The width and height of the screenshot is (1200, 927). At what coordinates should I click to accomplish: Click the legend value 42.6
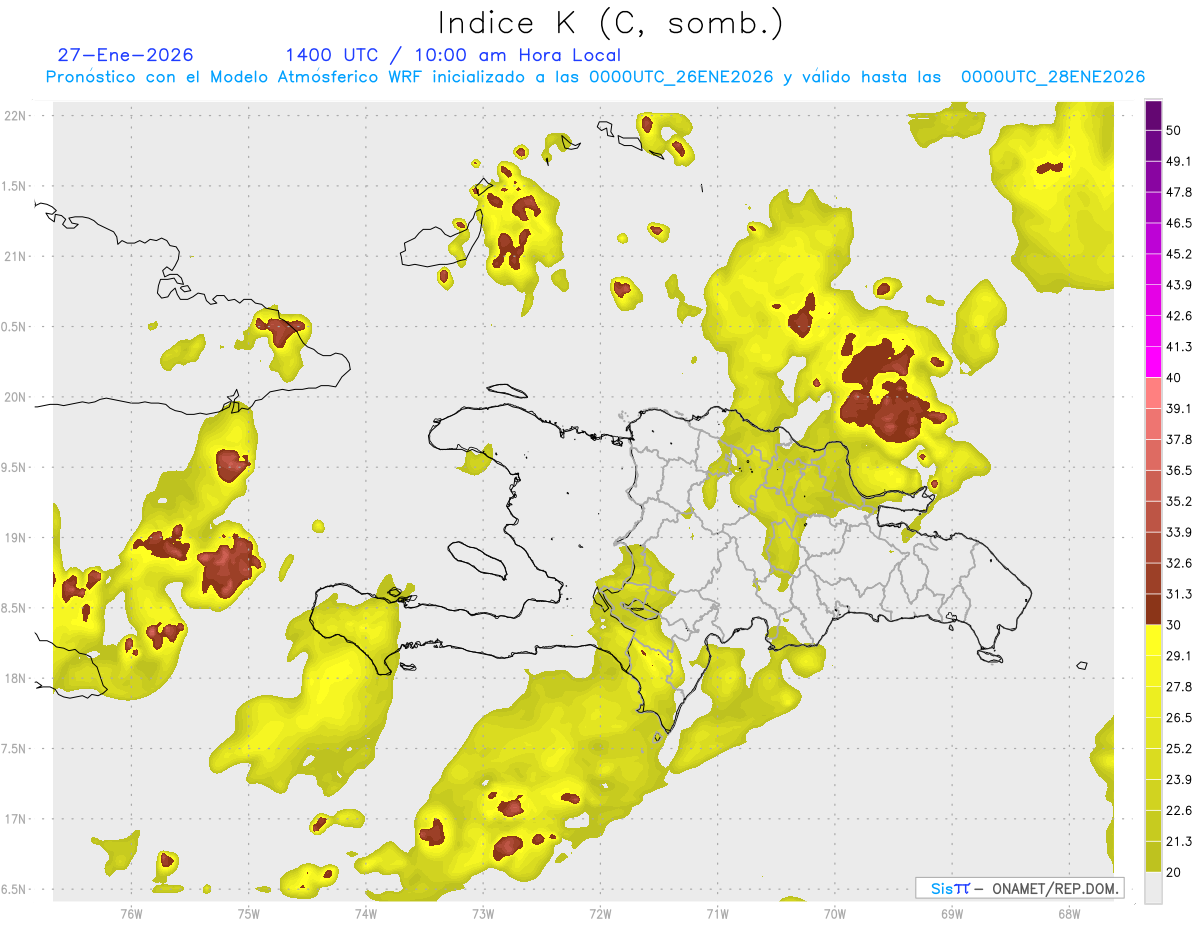pos(1180,316)
